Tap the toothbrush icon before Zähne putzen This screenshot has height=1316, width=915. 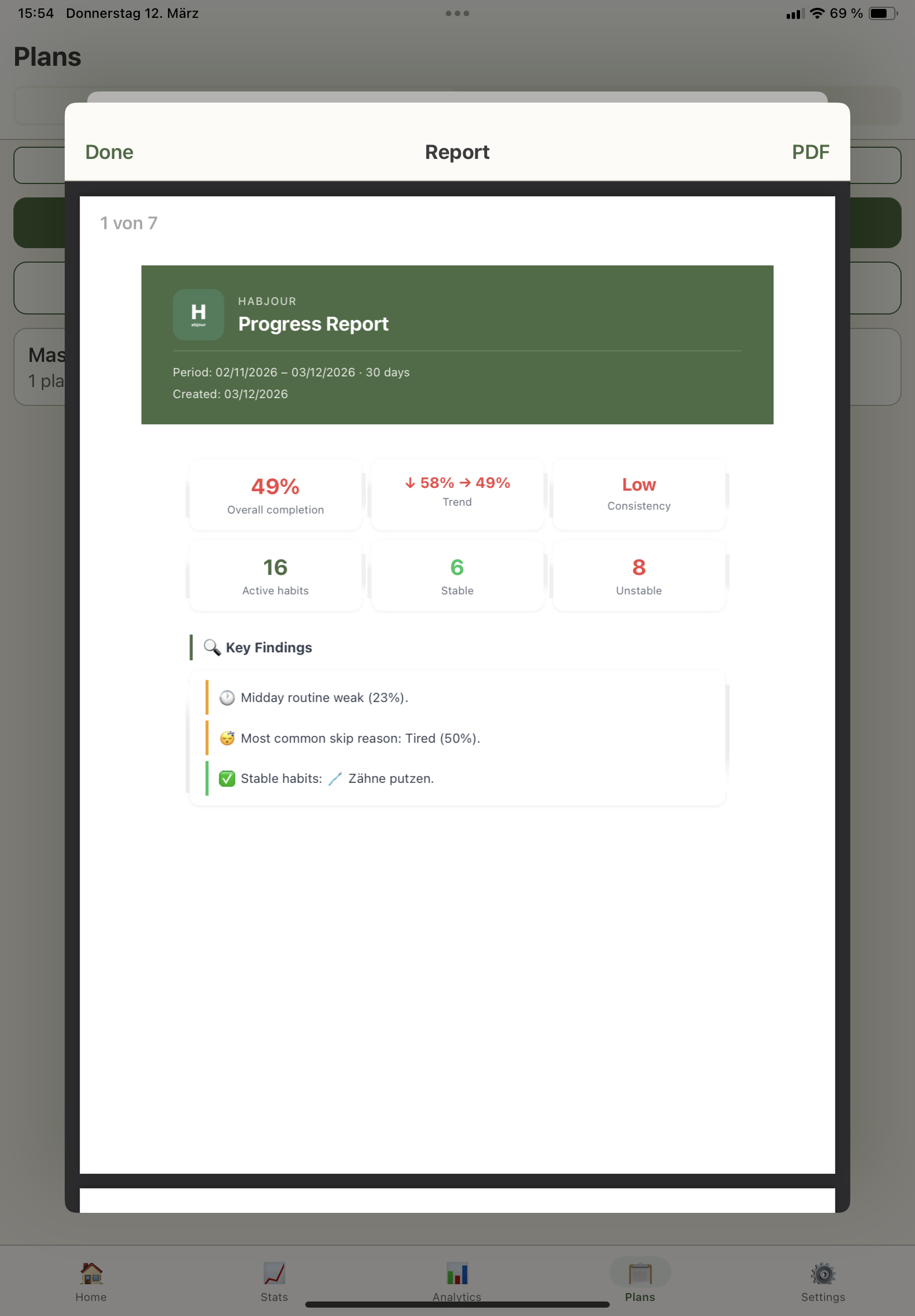(335, 778)
